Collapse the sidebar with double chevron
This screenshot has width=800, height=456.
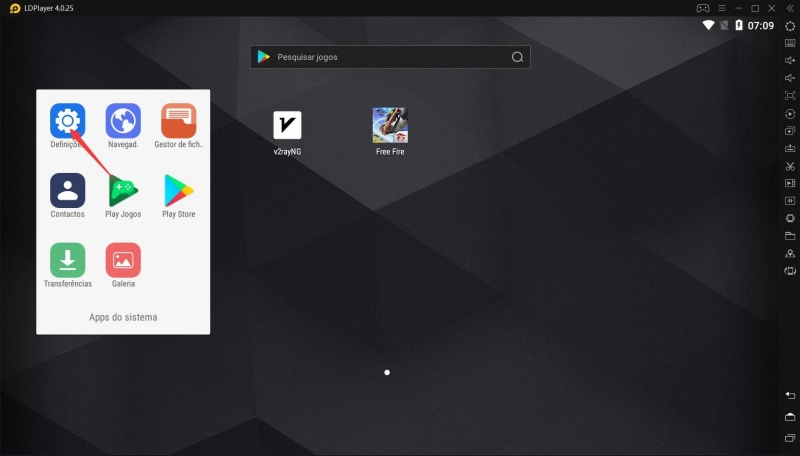coord(790,8)
